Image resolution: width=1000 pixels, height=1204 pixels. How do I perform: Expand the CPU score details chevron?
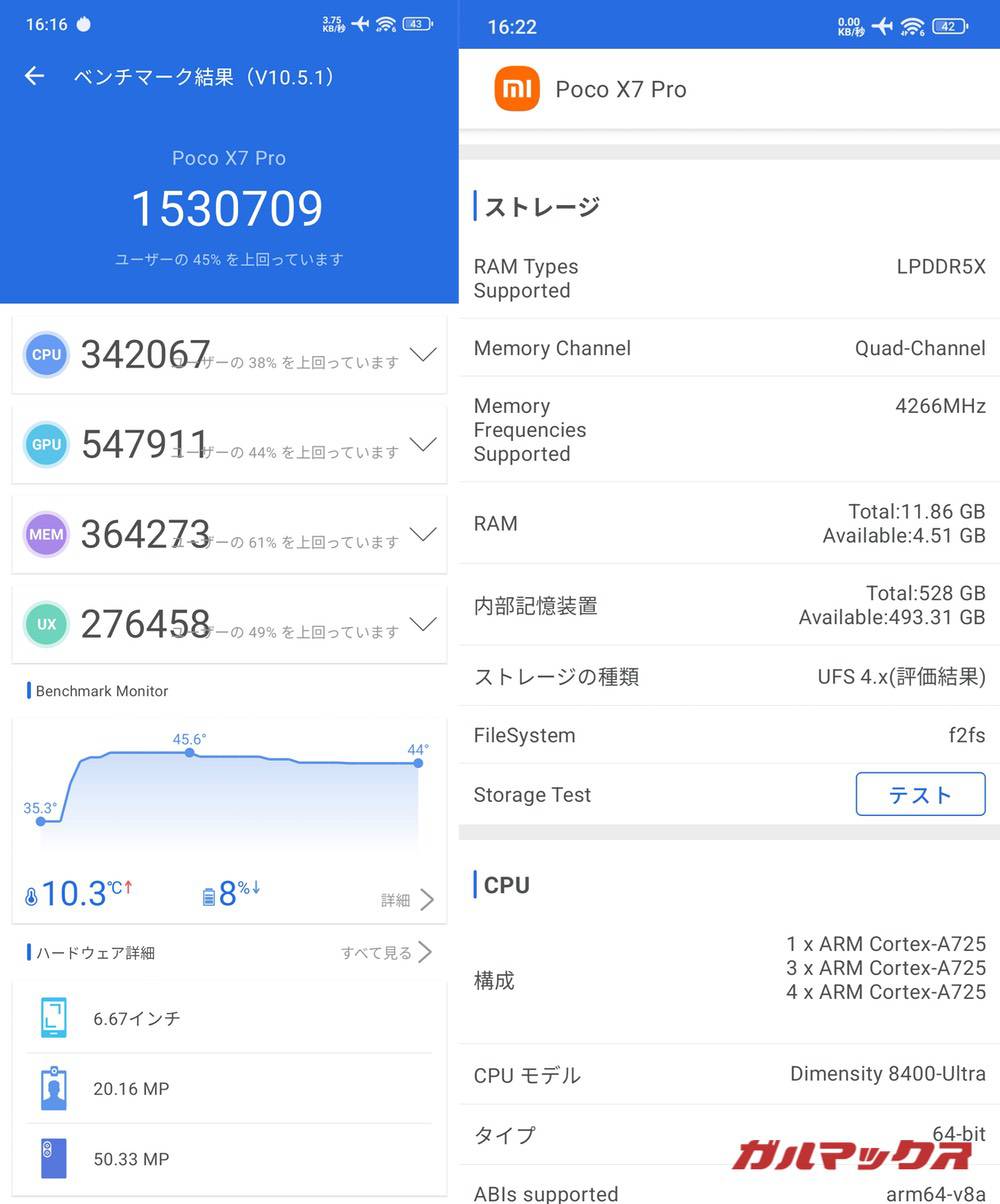coord(423,354)
